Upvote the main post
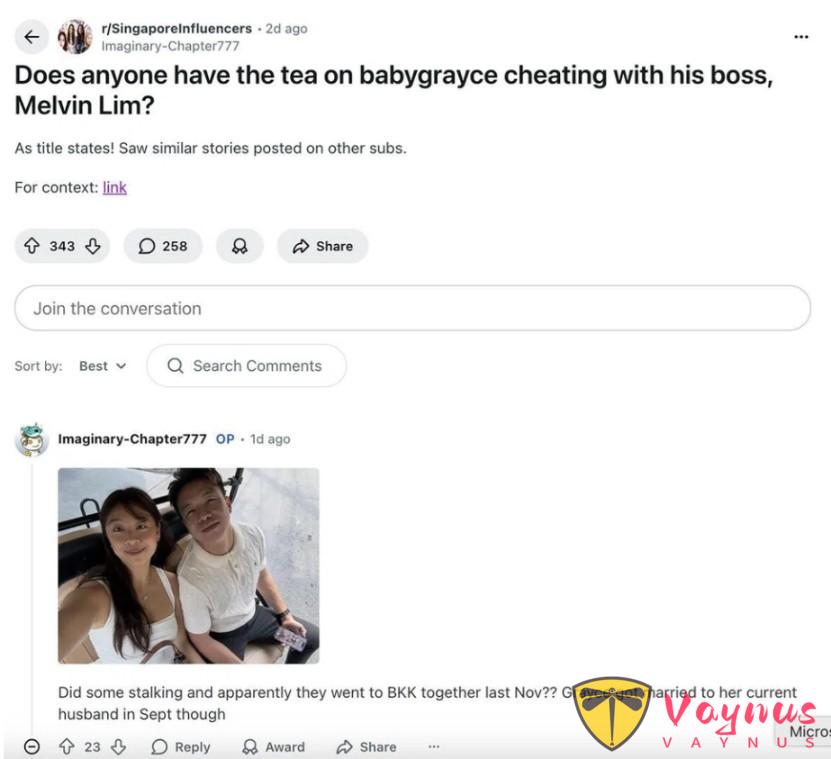Screen dimensions: 831x759 tap(32, 246)
